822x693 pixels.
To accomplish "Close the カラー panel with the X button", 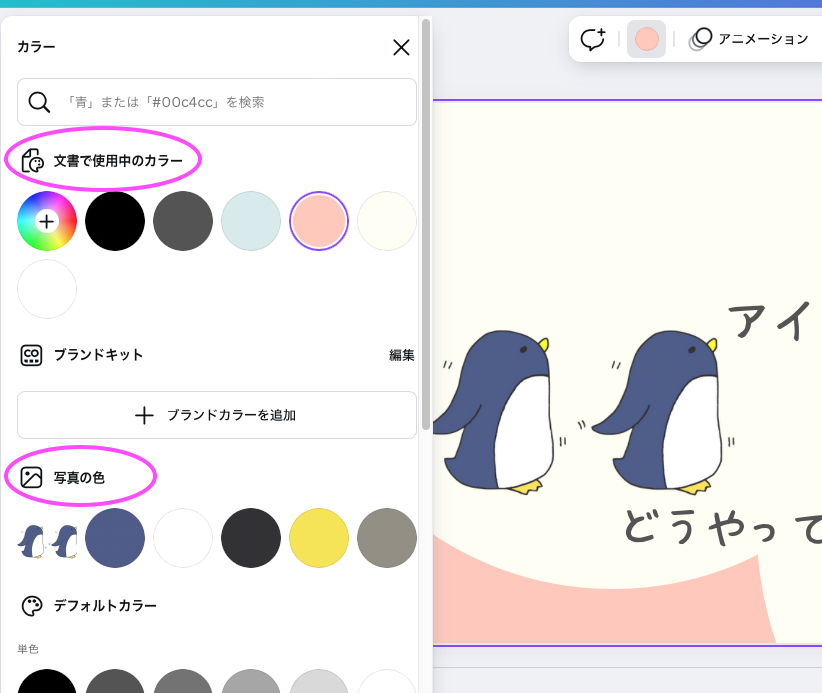I will (x=401, y=48).
